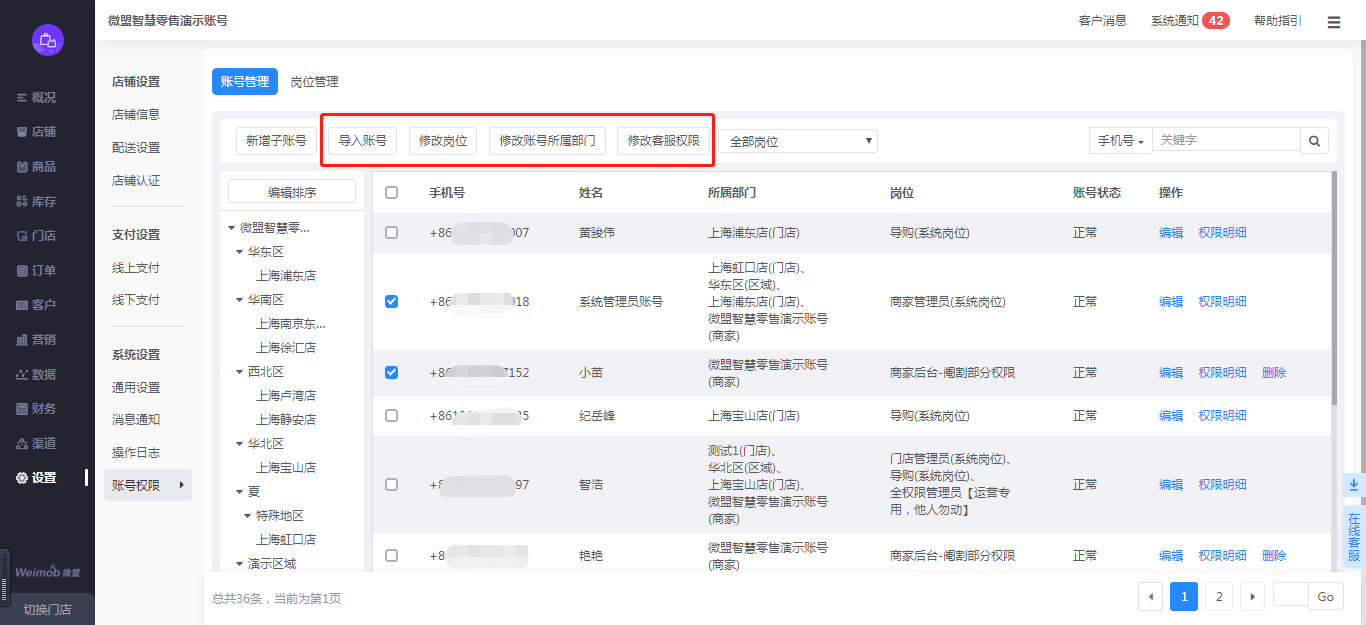This screenshot has height=625, width=1366.
Task: Select 门店 in the left sidebar
Action: (x=36, y=236)
